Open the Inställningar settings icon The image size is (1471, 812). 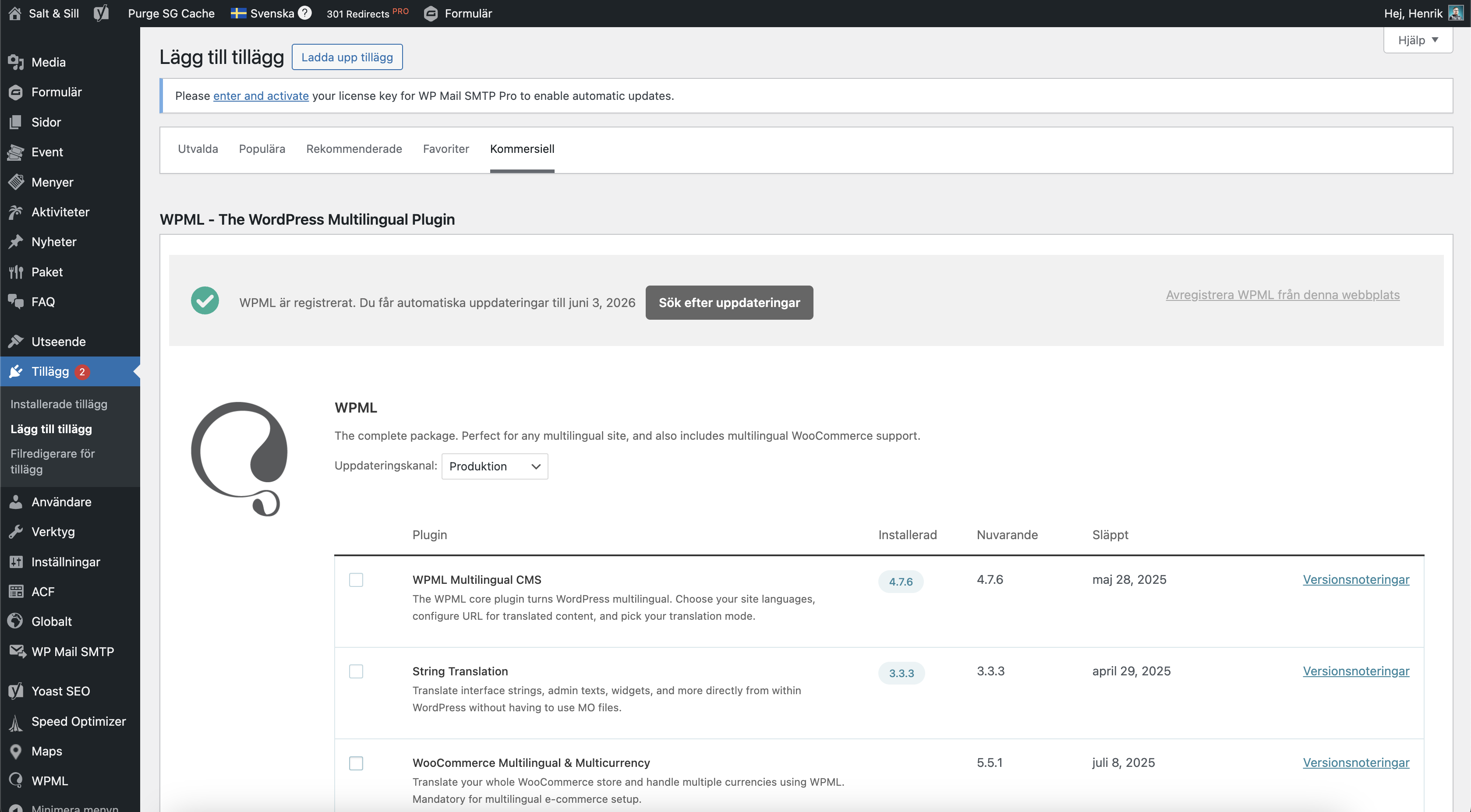16,562
